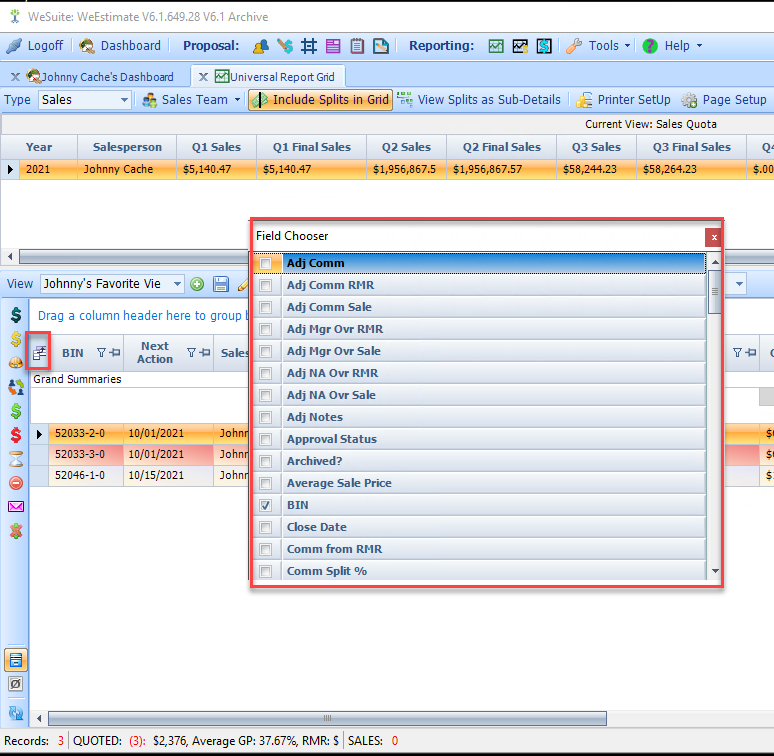Image resolution: width=774 pixels, height=756 pixels.
Task: Open the black line-chart Reporting icon
Action: click(520, 46)
